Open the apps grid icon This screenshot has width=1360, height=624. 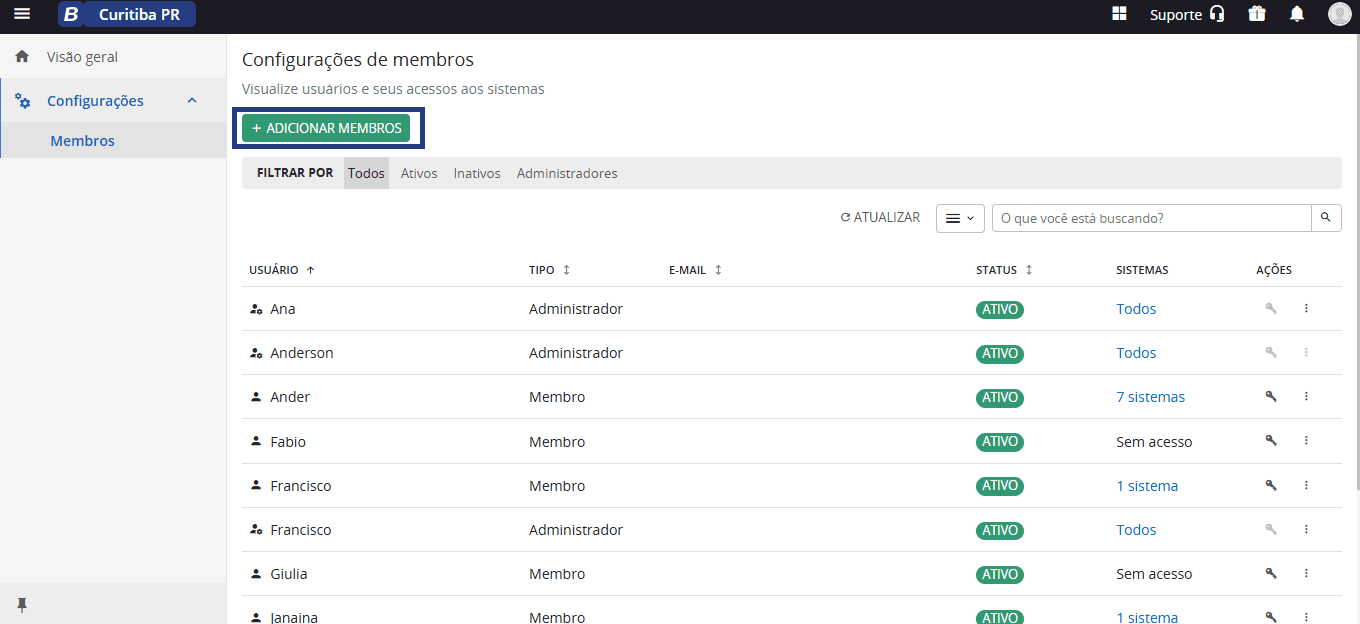pos(1119,14)
